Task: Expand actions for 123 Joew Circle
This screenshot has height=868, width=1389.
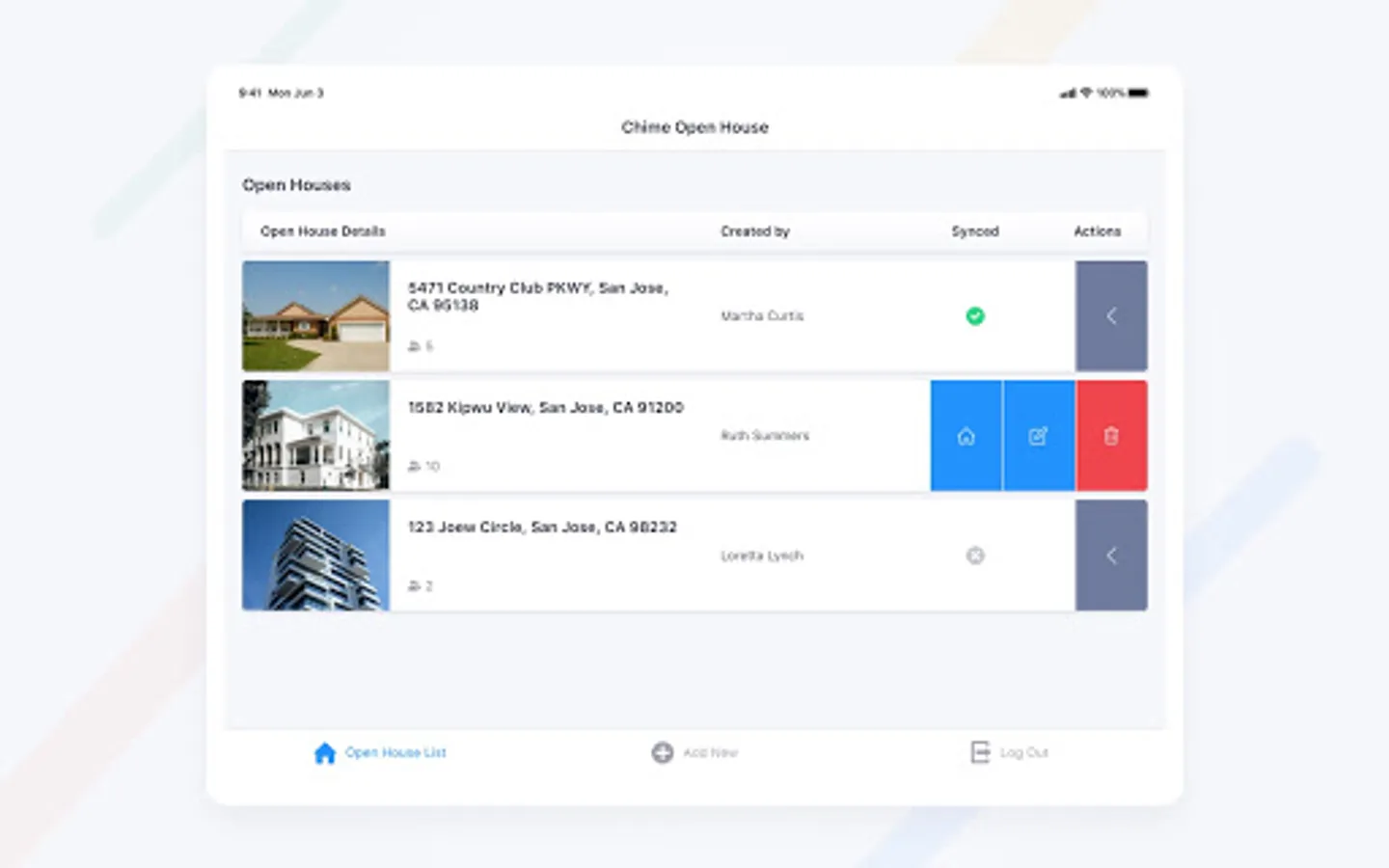Action: (1111, 556)
